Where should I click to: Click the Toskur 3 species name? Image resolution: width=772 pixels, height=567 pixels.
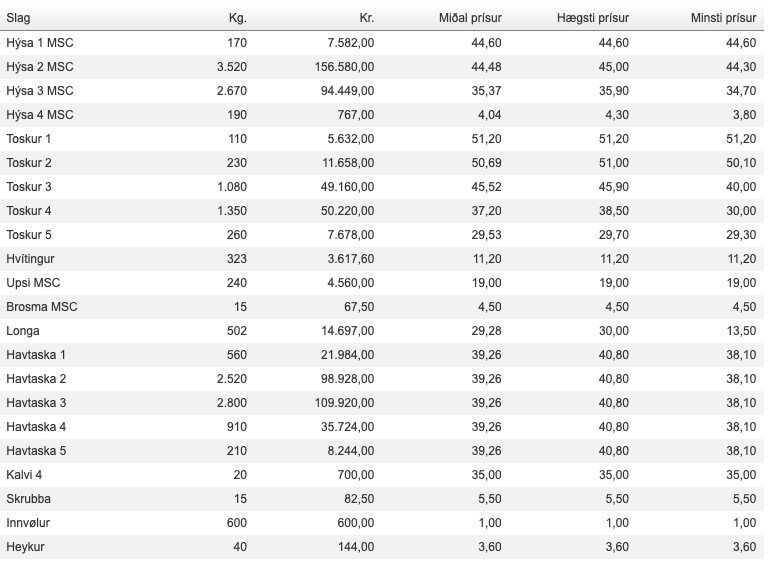pyautogui.click(x=29, y=186)
